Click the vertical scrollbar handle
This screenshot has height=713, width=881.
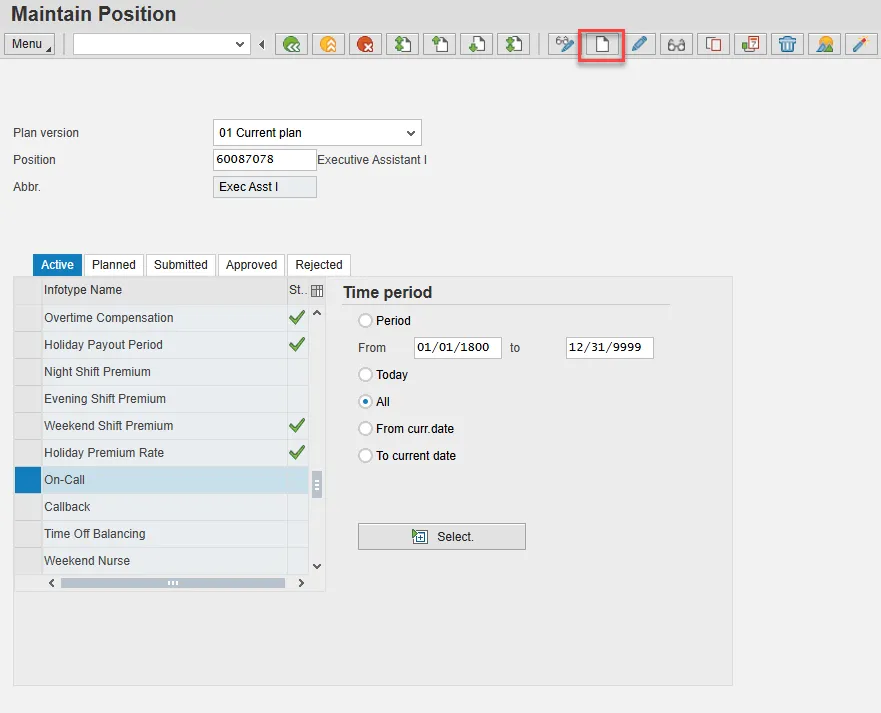[317, 484]
